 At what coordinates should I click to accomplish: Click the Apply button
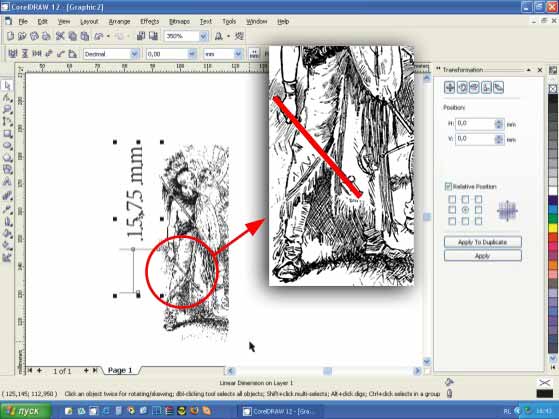pyautogui.click(x=483, y=256)
